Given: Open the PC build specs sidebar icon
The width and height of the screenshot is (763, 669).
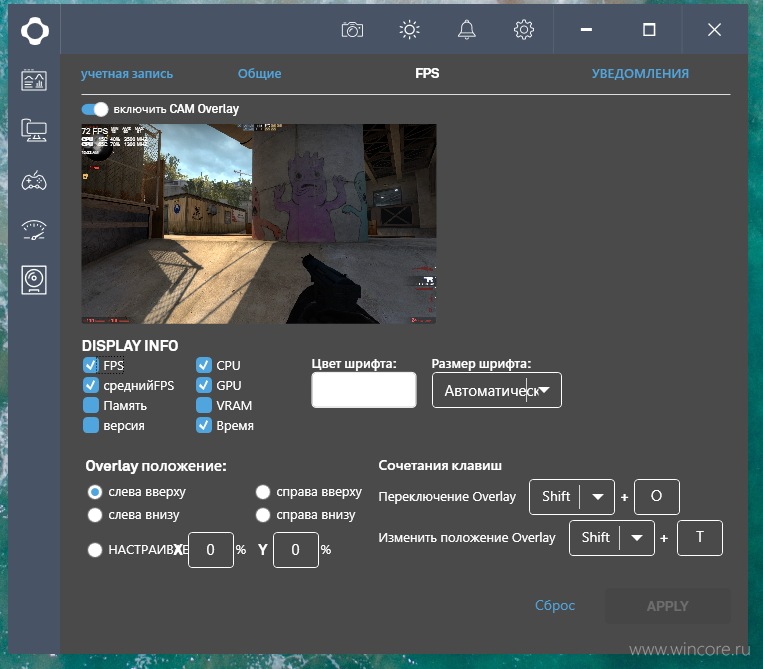Looking at the screenshot, I should click(x=34, y=130).
